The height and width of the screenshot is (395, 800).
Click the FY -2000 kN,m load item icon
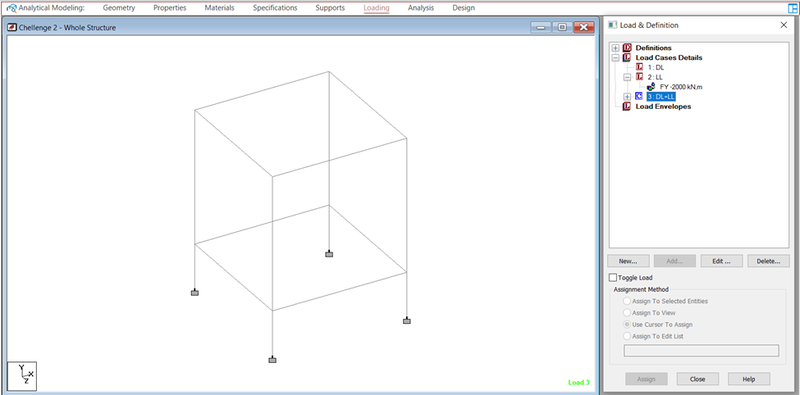click(x=651, y=87)
